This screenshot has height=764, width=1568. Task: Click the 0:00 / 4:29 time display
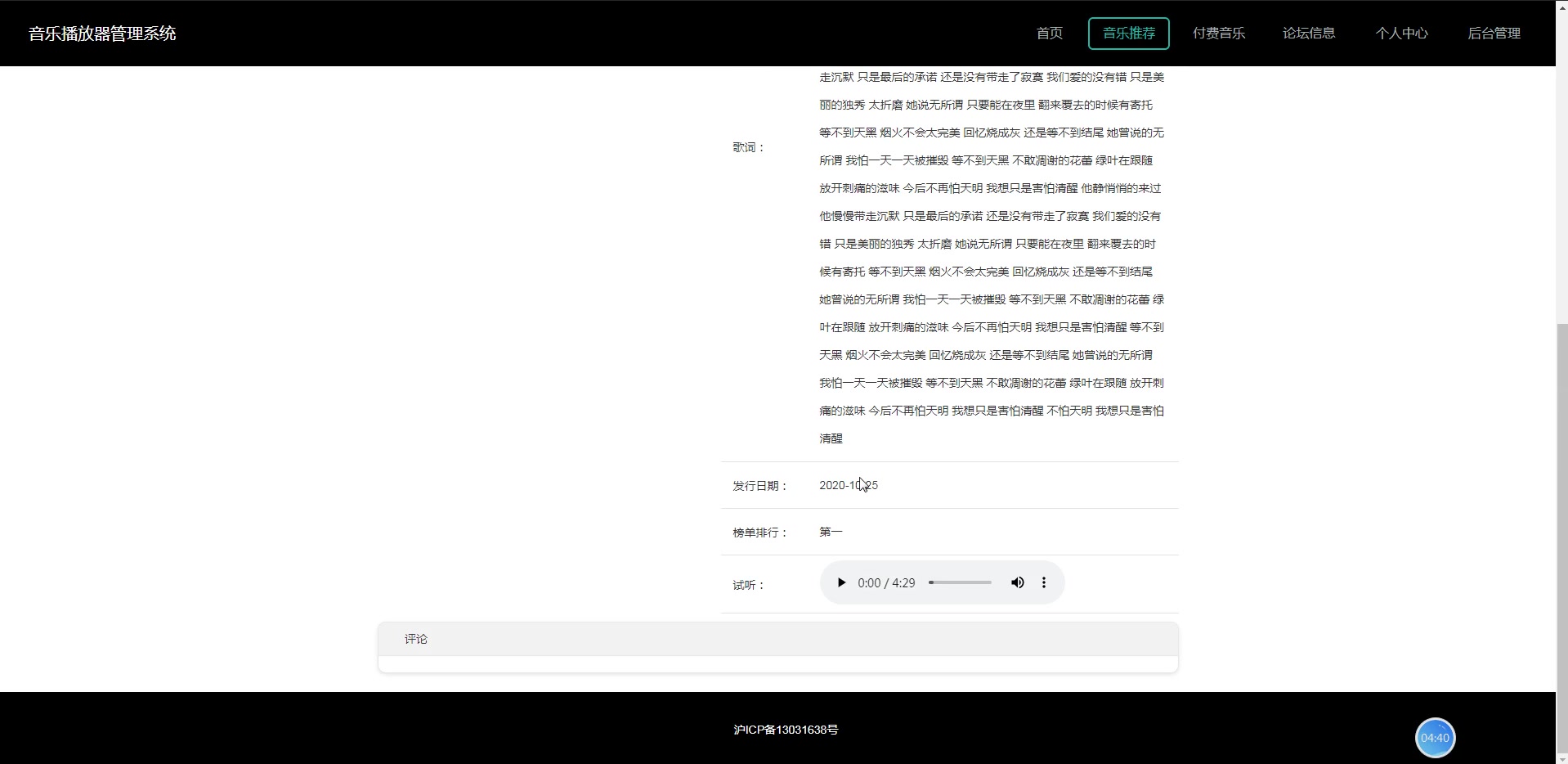click(886, 583)
